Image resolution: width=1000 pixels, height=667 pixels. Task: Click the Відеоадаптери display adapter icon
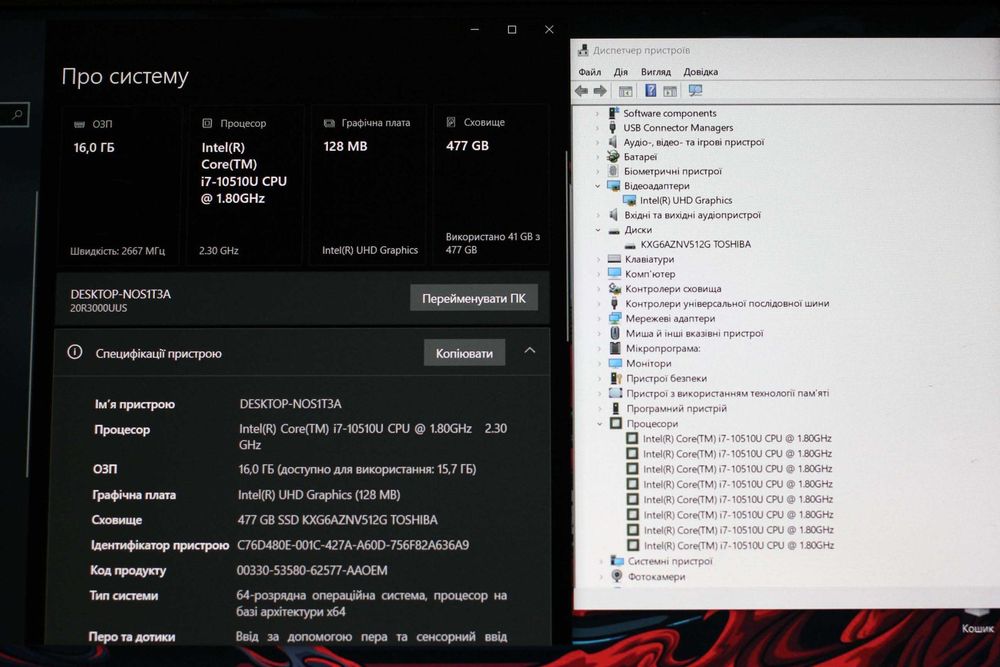tap(614, 186)
